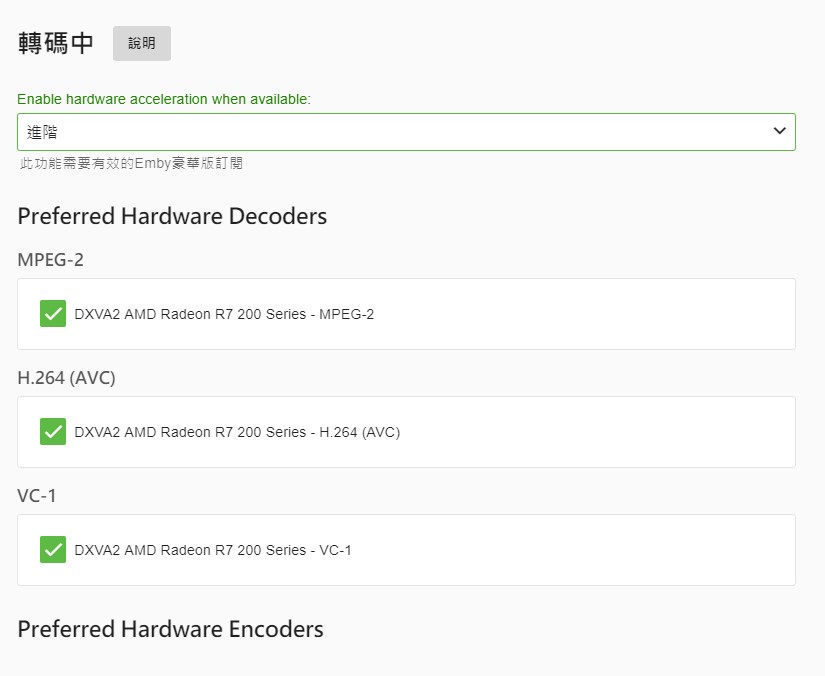Click blank space in the H.264 decoder card

pos(600,432)
